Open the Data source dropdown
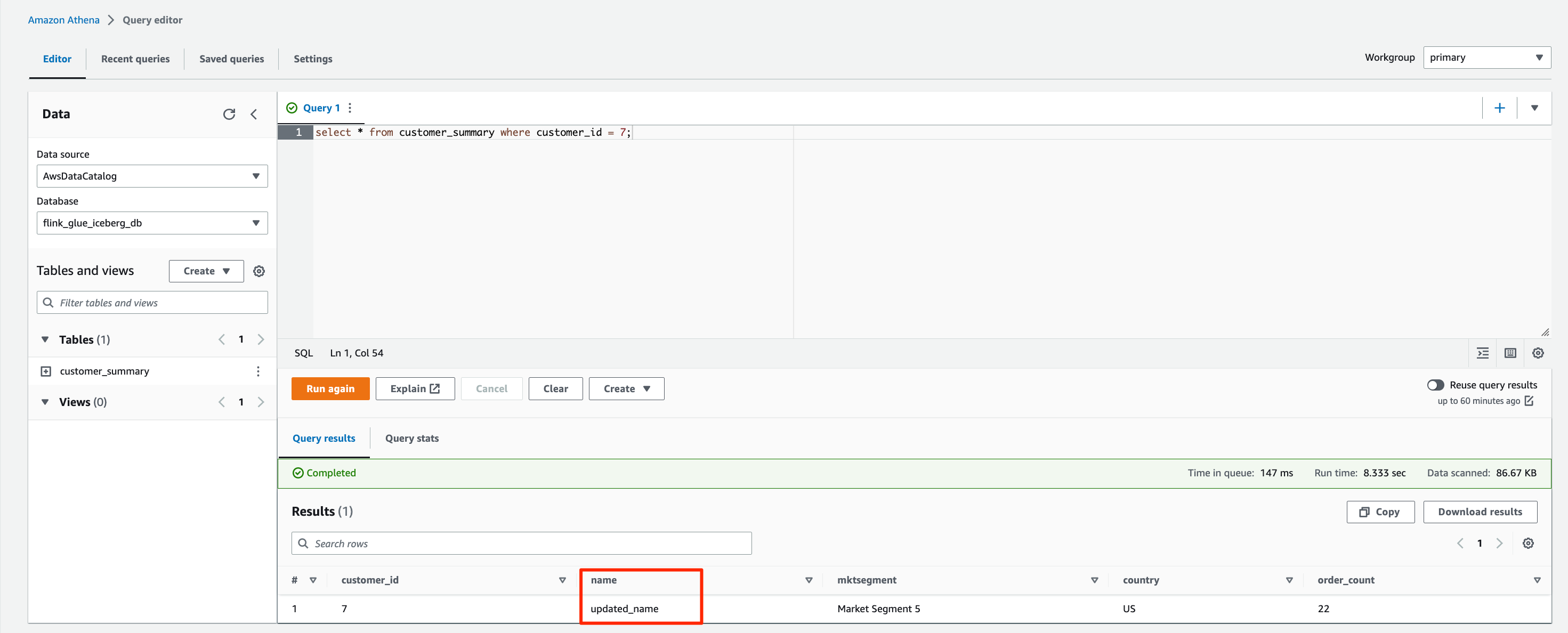Viewport: 1568px width, 633px height. pyautogui.click(x=151, y=176)
